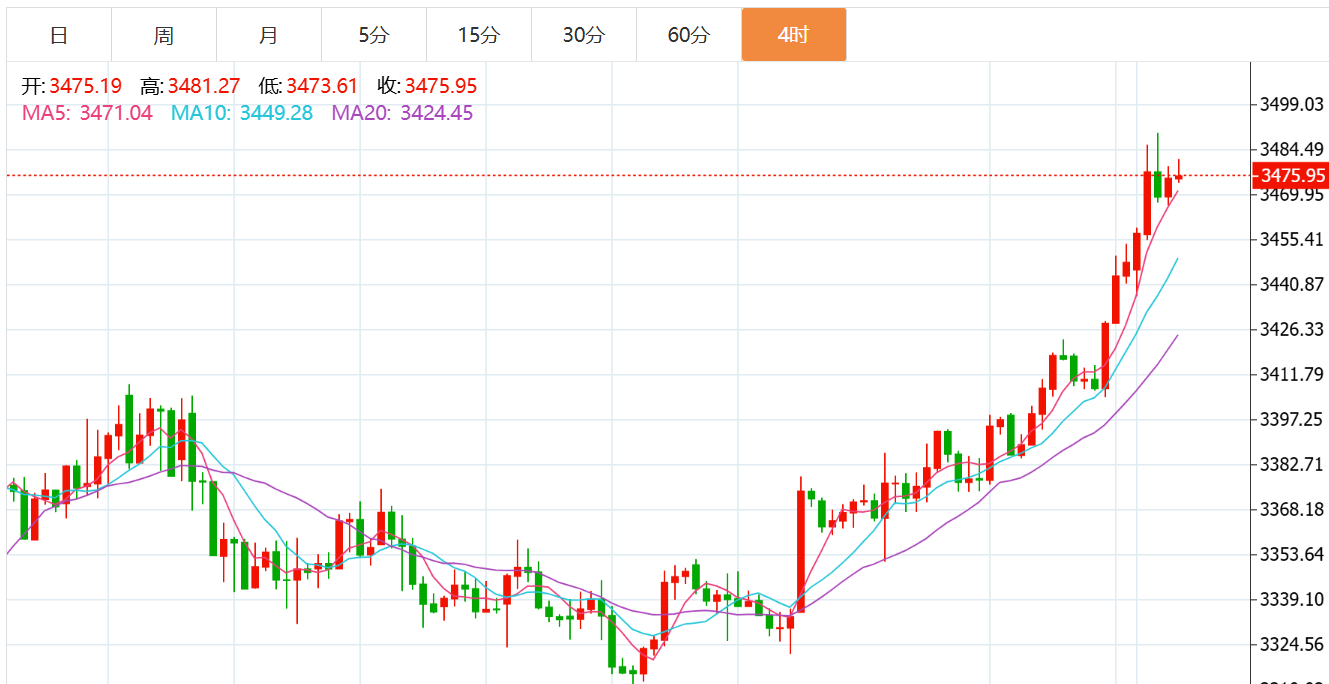
Task: Click the 3499.03 price axis label
Action: coord(1292,104)
